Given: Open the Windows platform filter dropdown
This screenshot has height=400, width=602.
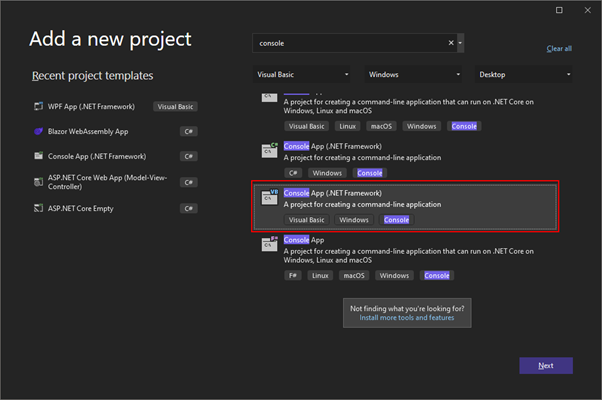Looking at the screenshot, I should [412, 75].
